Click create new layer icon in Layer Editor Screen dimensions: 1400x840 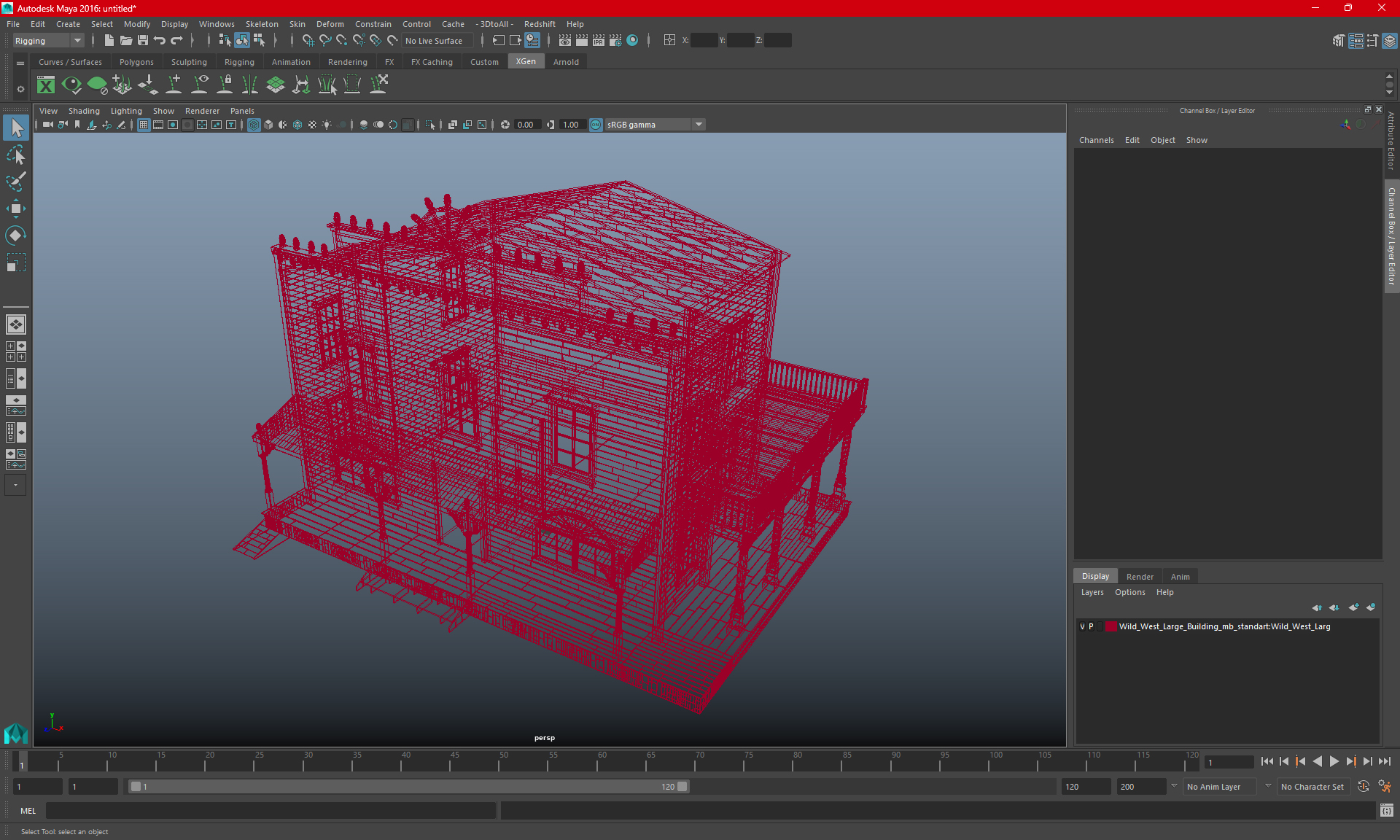pyautogui.click(x=1353, y=607)
